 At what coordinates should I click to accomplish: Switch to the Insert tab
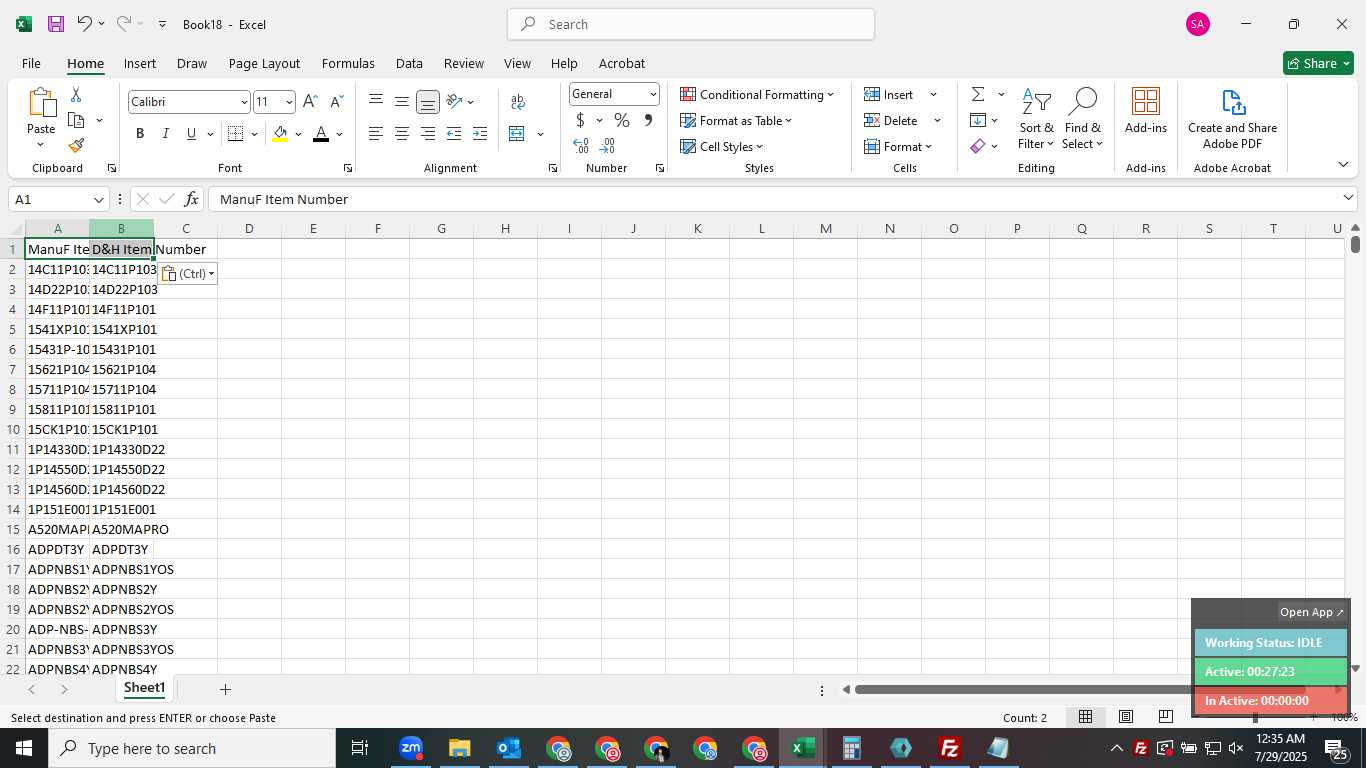pos(140,63)
